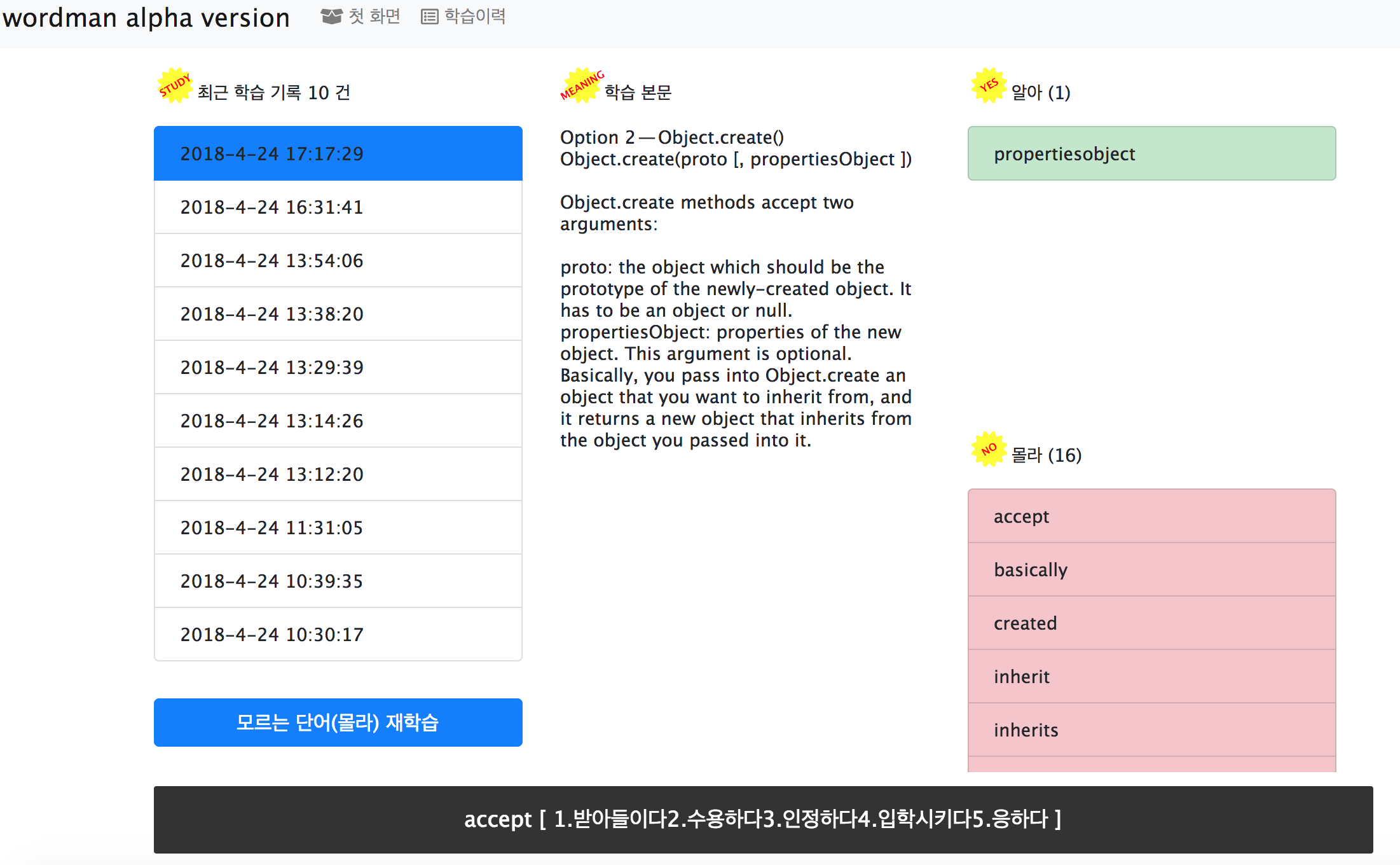
Task: Click the YES starburst badge
Action: (x=989, y=85)
